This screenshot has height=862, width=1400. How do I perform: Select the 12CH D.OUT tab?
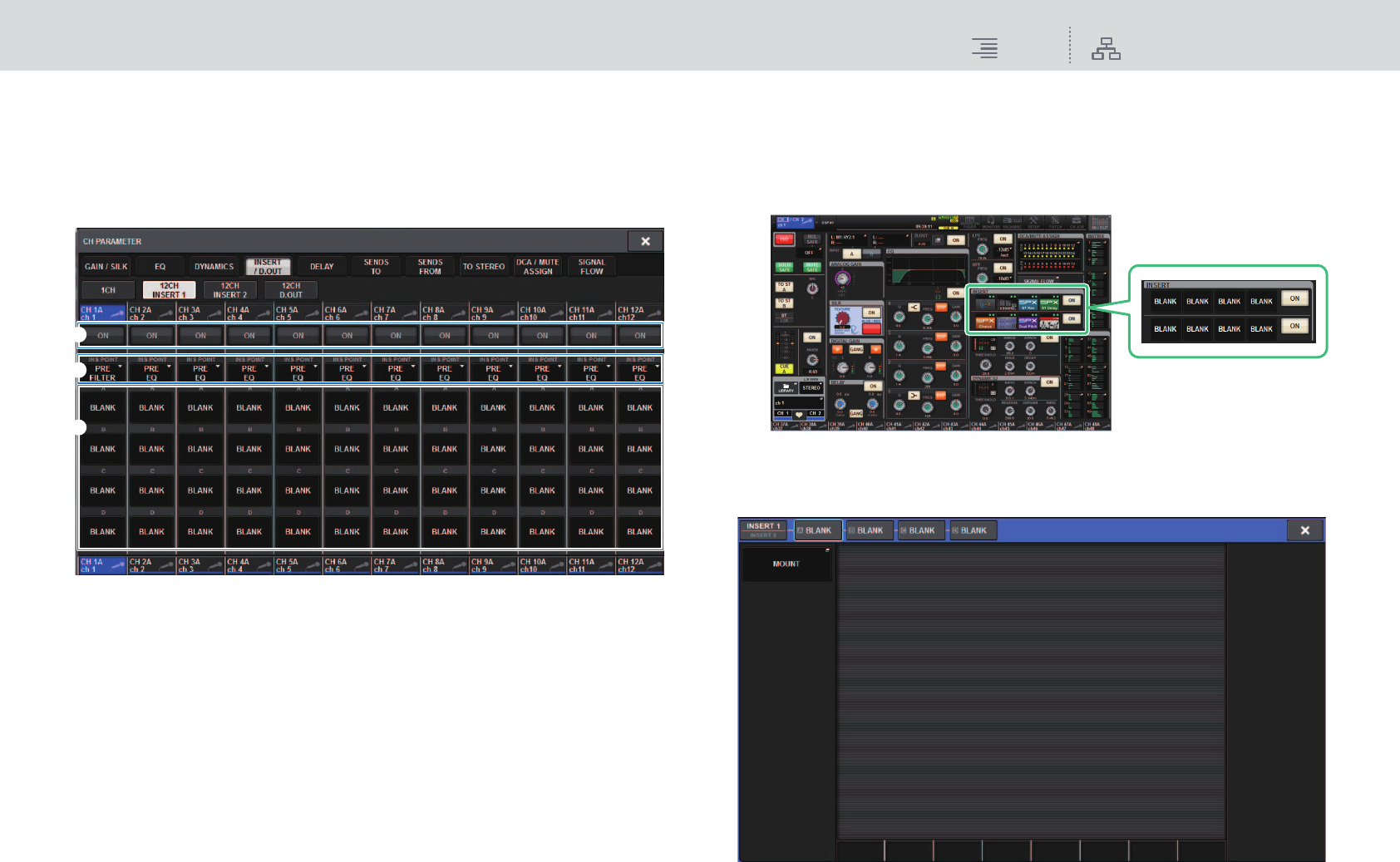coord(291,290)
